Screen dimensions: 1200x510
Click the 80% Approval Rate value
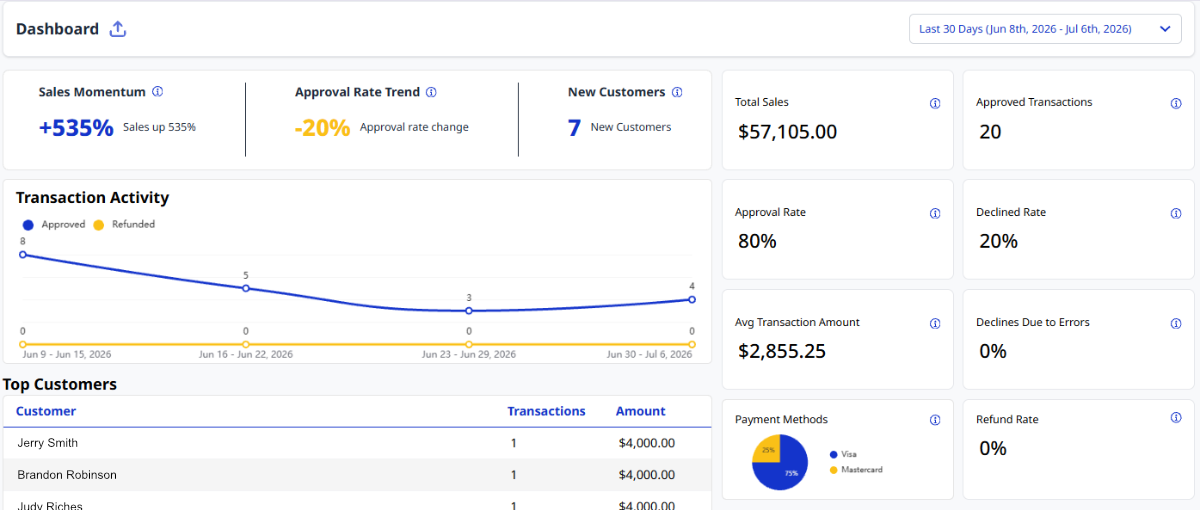pyautogui.click(x=757, y=241)
